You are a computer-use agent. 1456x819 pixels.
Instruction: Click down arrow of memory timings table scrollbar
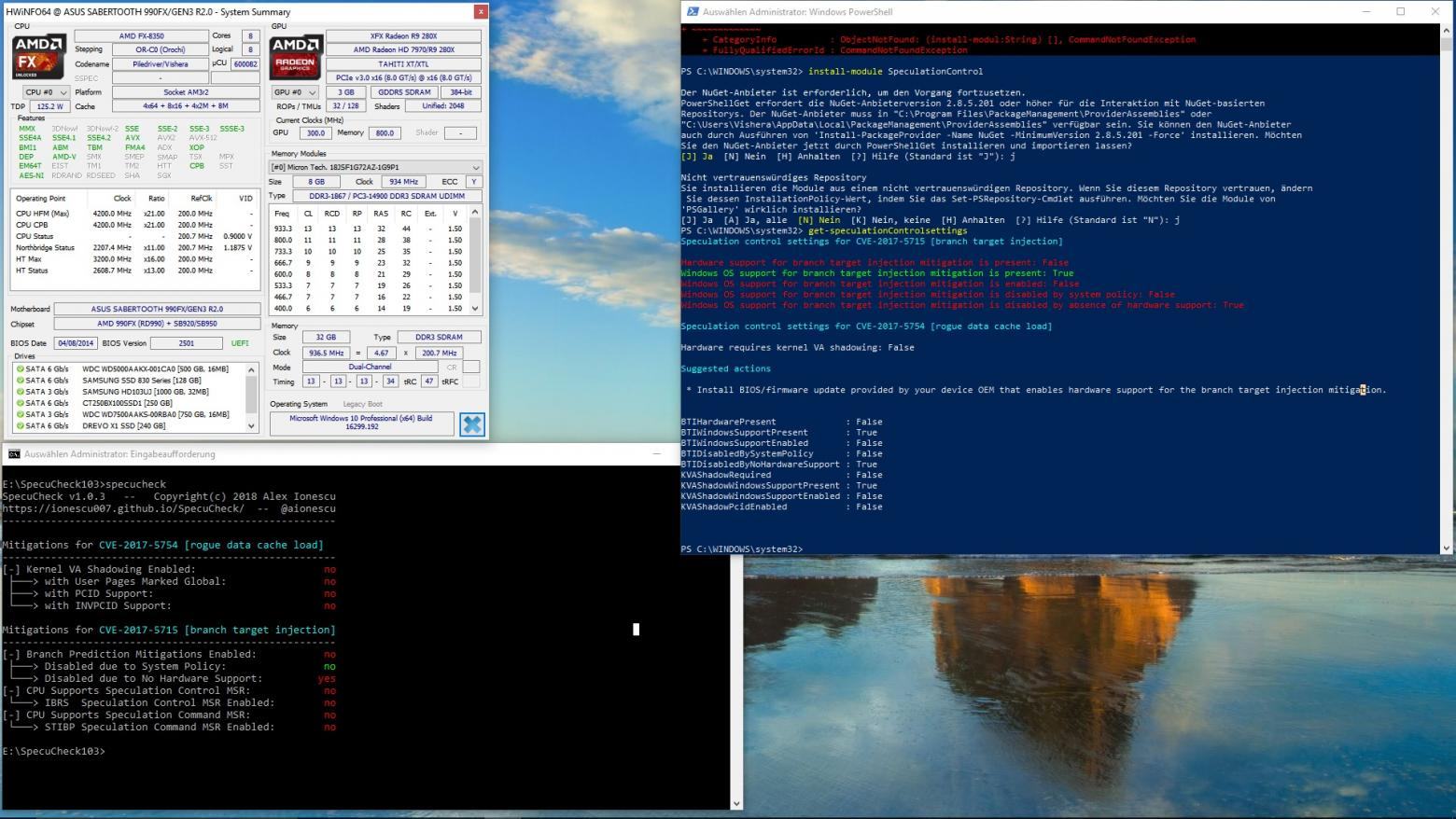click(x=475, y=308)
